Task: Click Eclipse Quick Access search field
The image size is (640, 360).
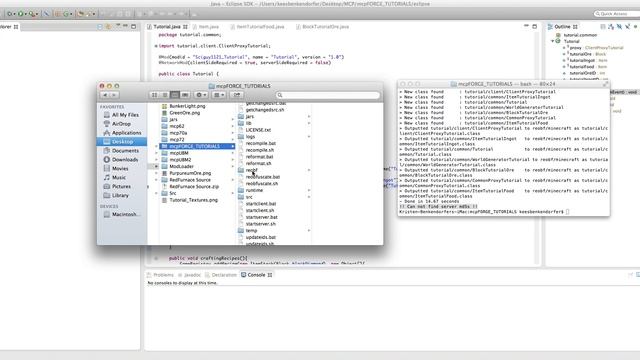Action: click(617, 14)
